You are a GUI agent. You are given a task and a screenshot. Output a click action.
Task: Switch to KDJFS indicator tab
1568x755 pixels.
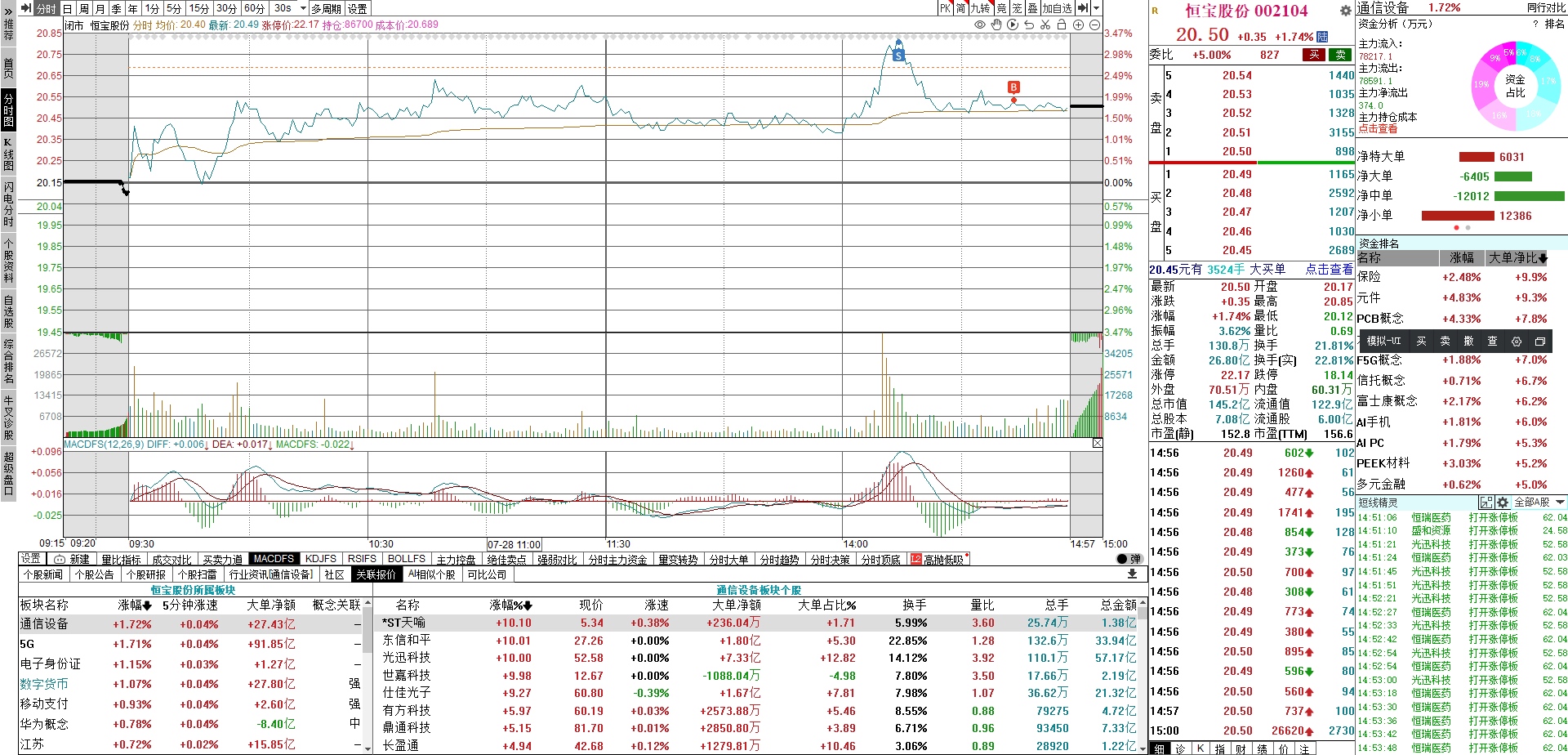[x=321, y=559]
